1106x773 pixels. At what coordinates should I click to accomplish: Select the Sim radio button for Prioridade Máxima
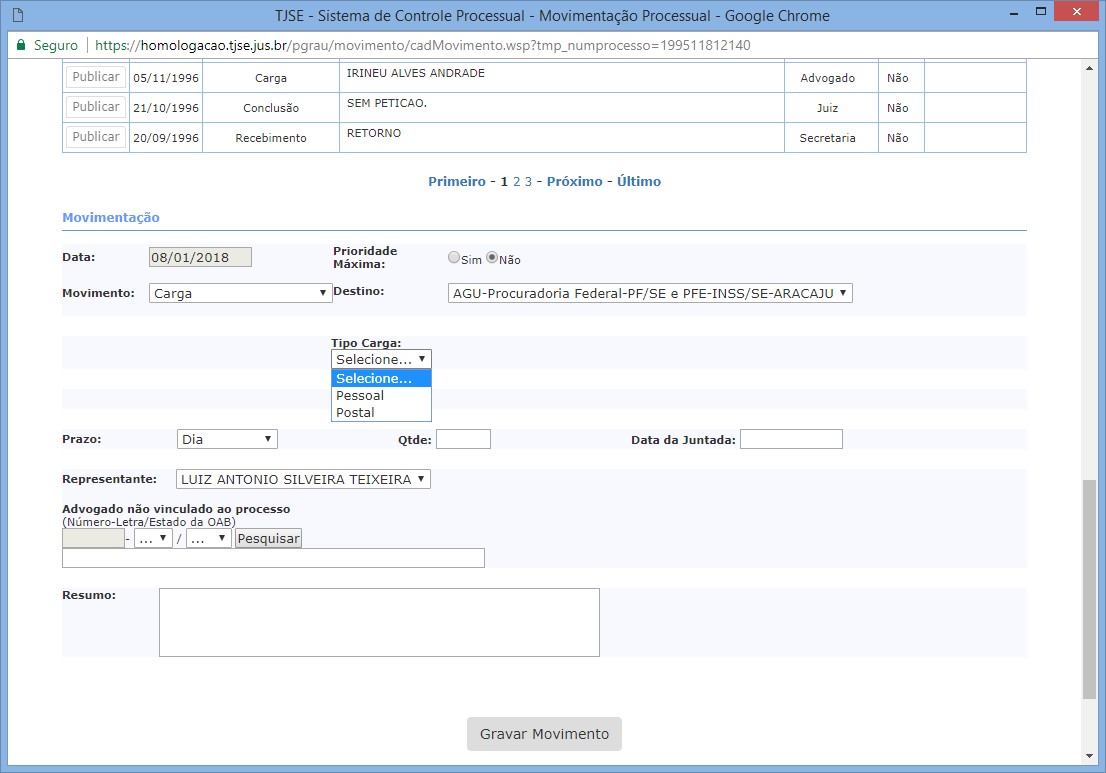454,258
